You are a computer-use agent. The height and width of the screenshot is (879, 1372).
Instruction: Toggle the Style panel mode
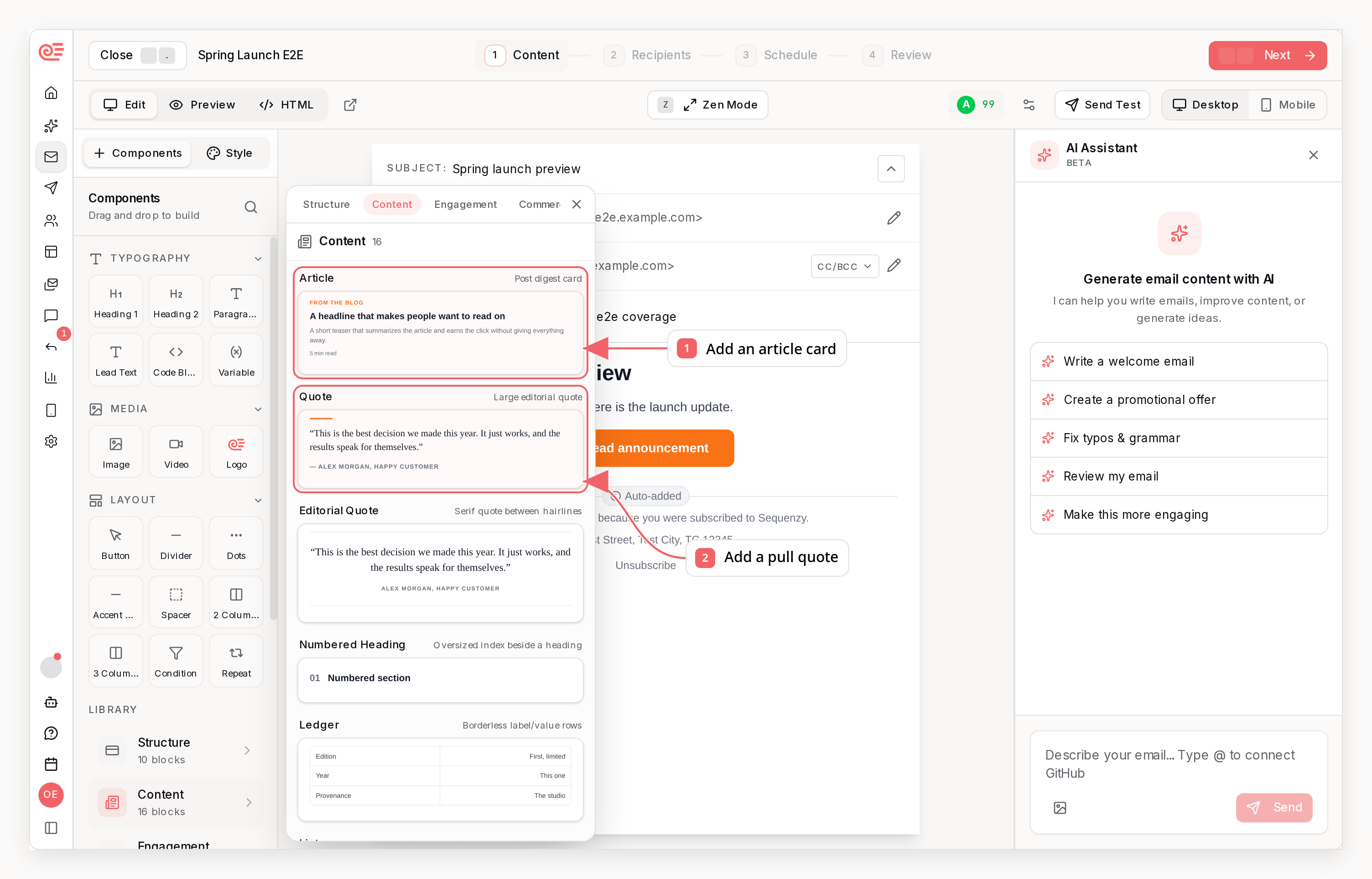[229, 153]
